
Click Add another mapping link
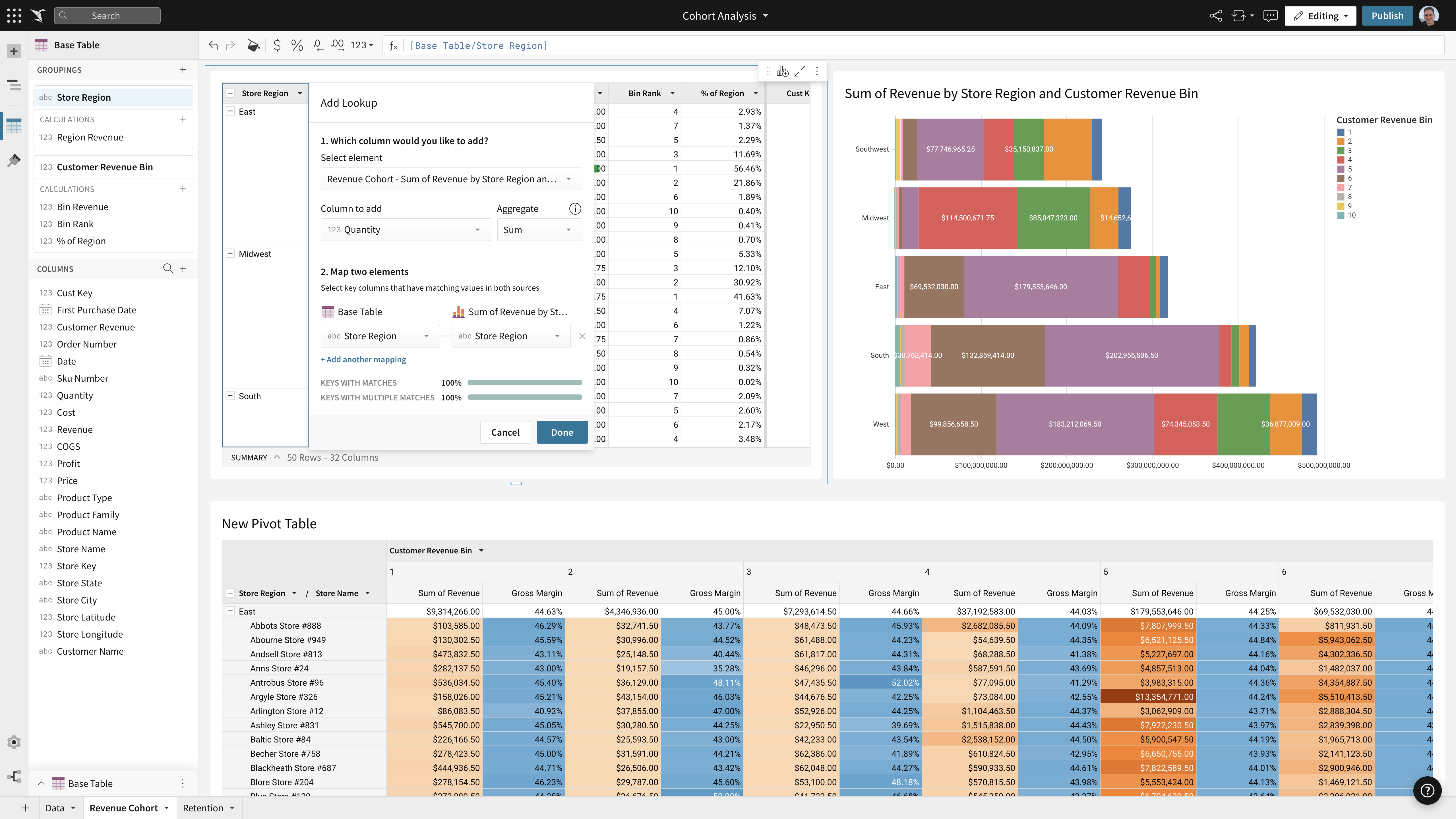[x=363, y=359]
